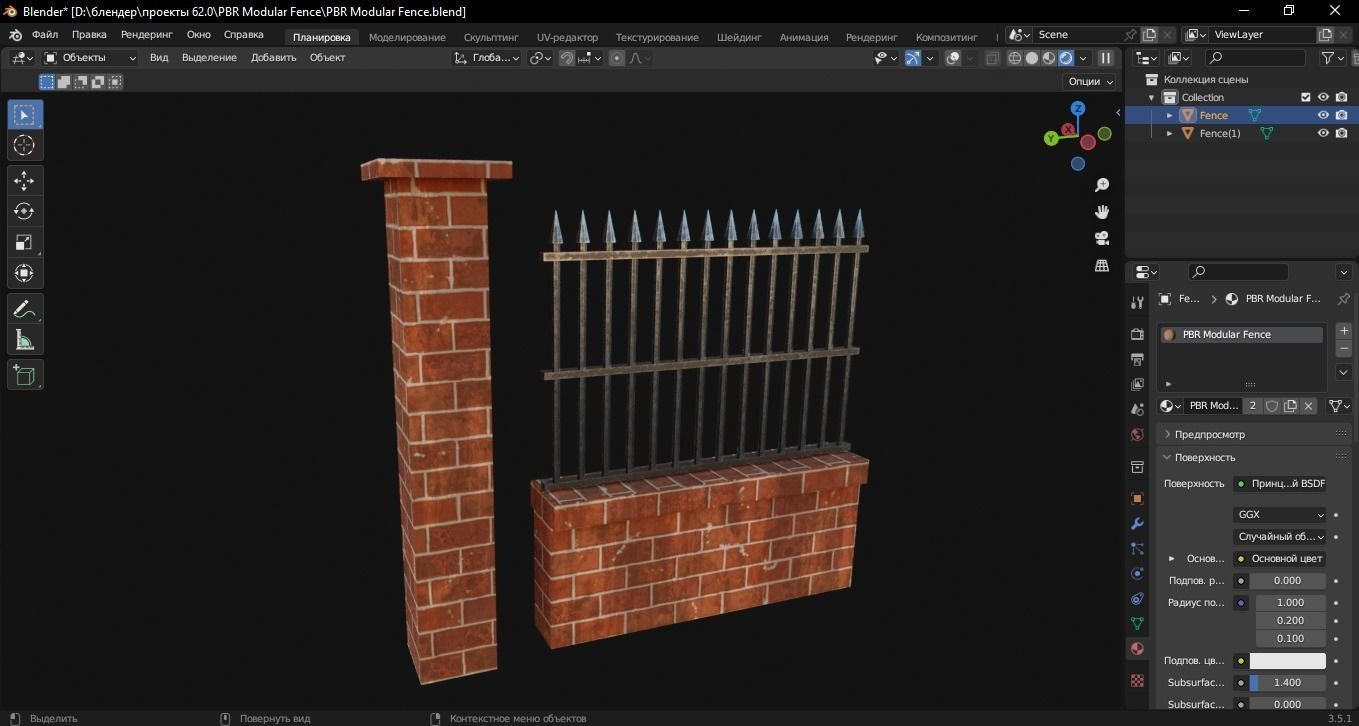Open Tool properties tab
This screenshot has height=726, width=1359.
click(x=1137, y=303)
